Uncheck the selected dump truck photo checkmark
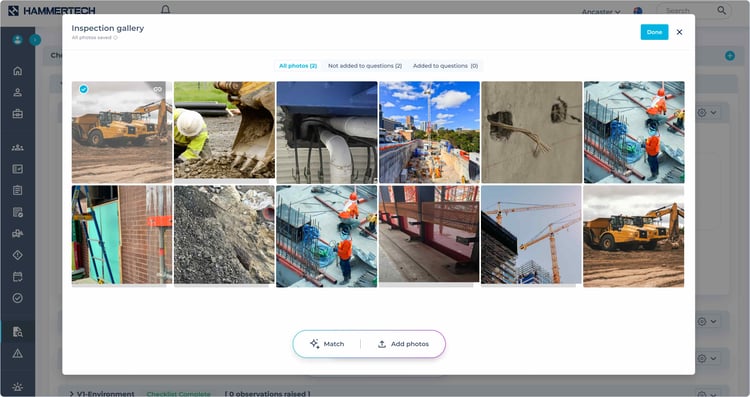 [x=84, y=89]
